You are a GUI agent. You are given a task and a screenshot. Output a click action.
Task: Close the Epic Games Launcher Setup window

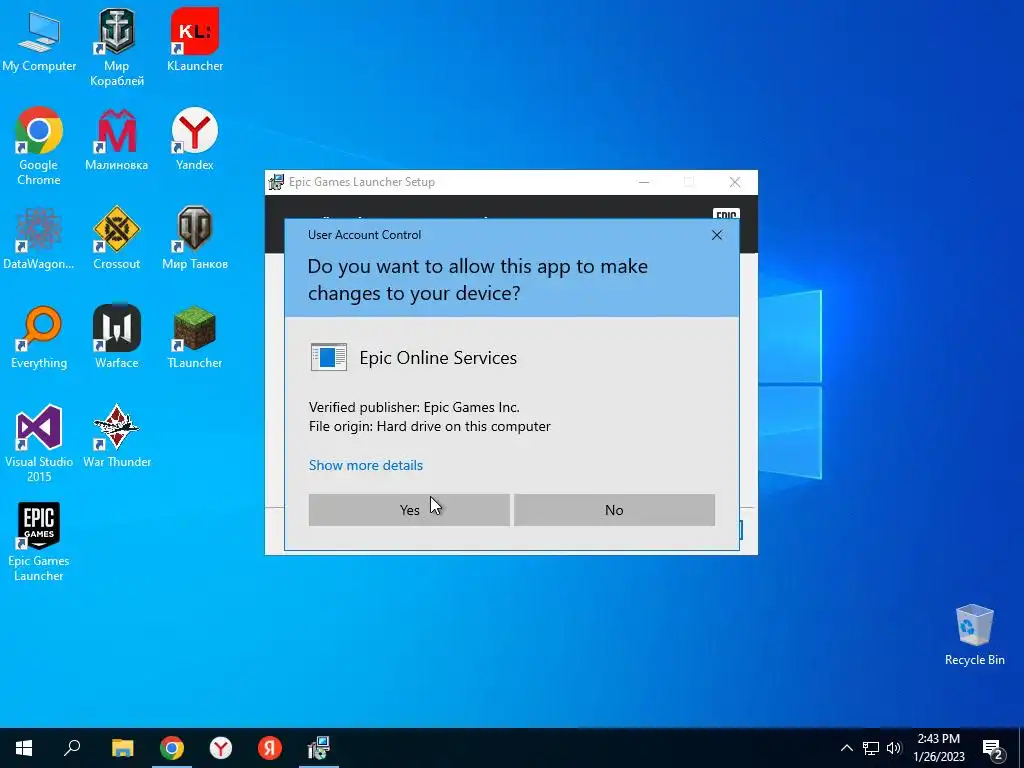(735, 182)
